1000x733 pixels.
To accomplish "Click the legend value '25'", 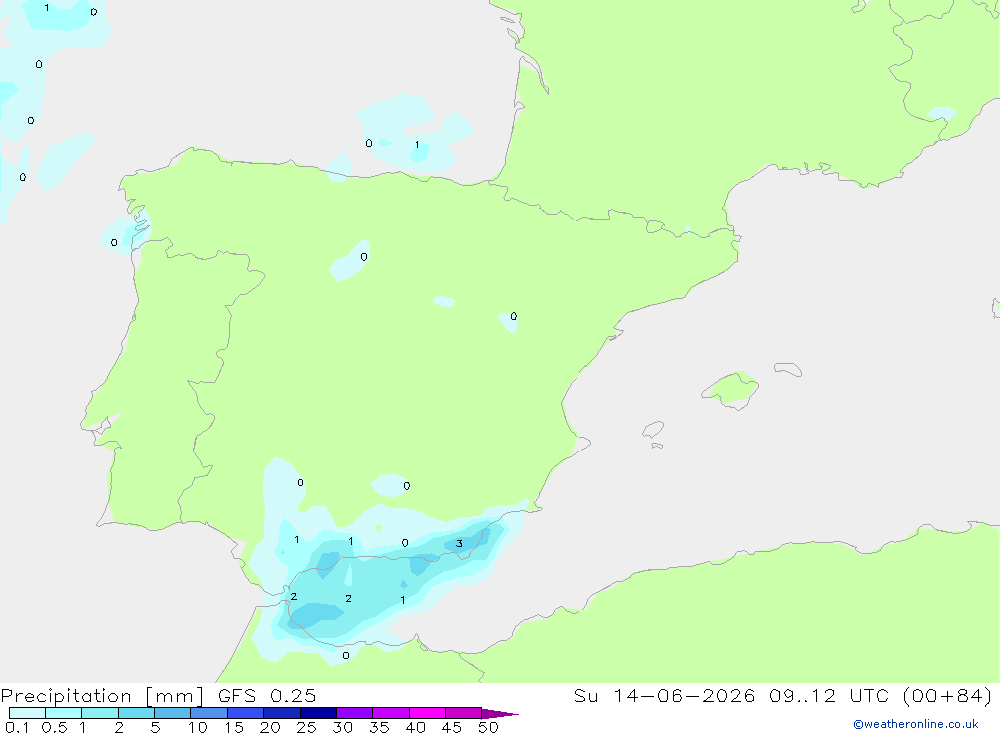I will click(x=306, y=727).
